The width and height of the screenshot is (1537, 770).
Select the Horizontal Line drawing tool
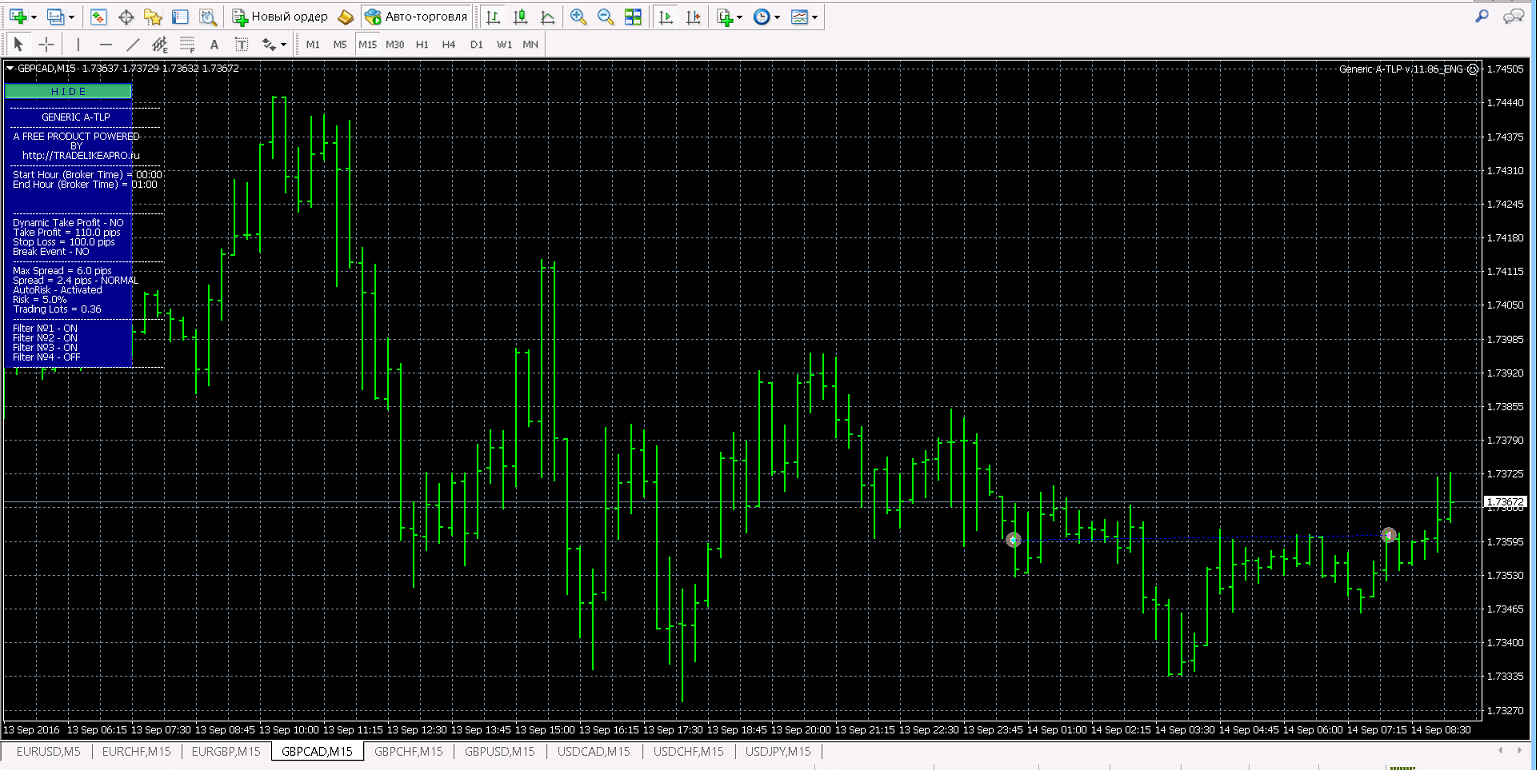[105, 44]
